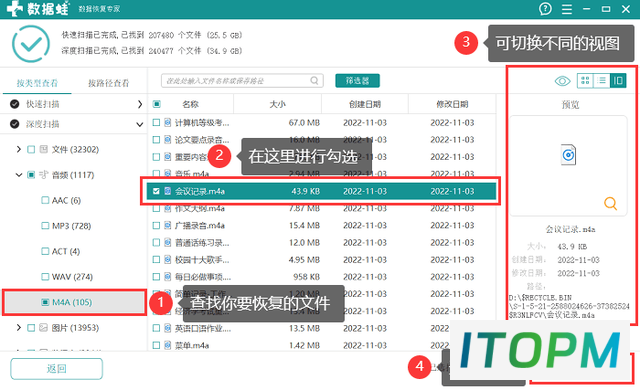Switch to 按路径查看 tab
This screenshot has height=390, width=640.
click(109, 83)
